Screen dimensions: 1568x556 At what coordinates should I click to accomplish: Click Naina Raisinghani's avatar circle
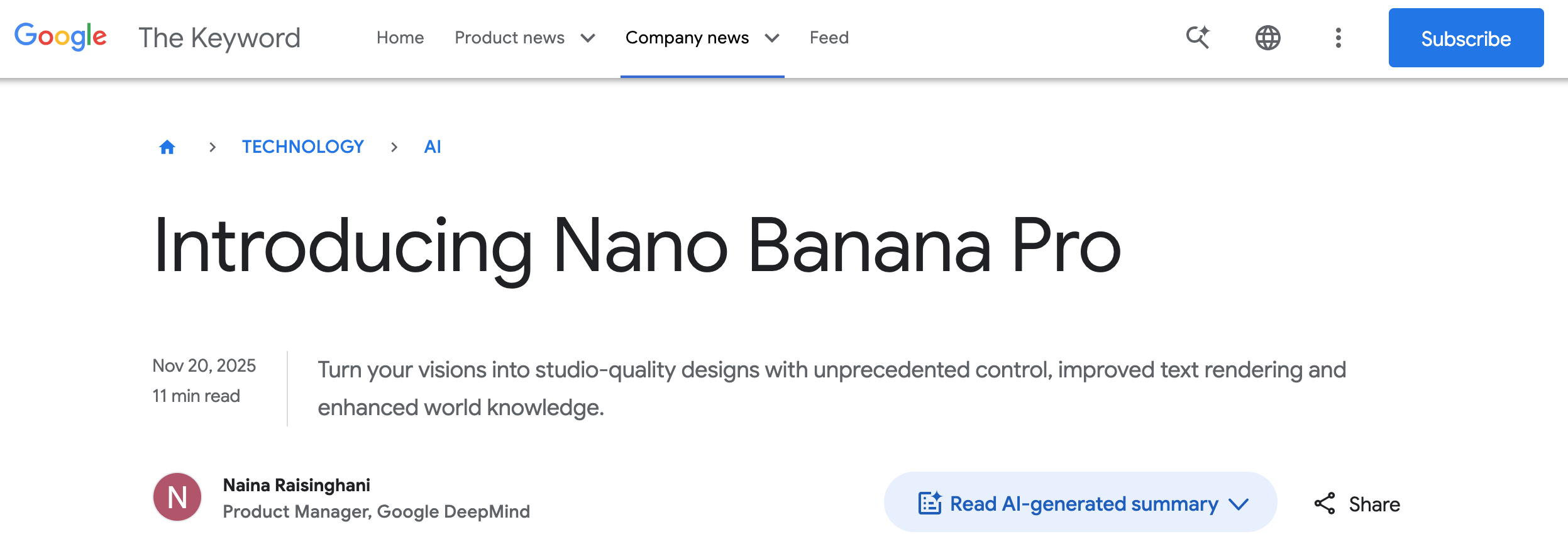(177, 498)
